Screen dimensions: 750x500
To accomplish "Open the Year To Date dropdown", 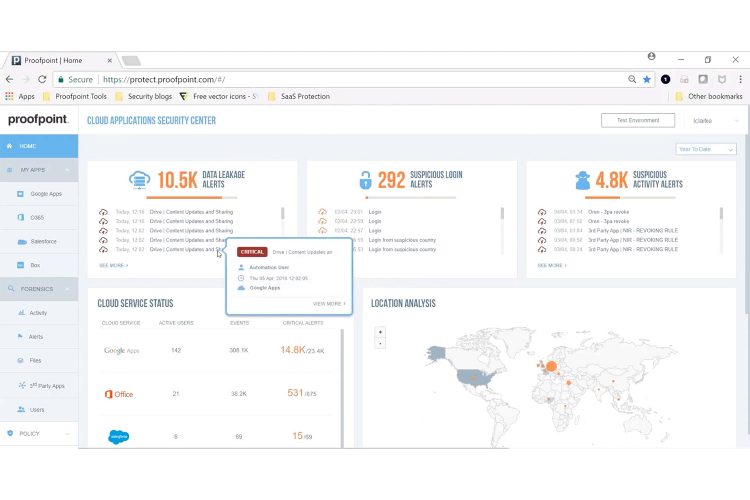I will point(706,149).
